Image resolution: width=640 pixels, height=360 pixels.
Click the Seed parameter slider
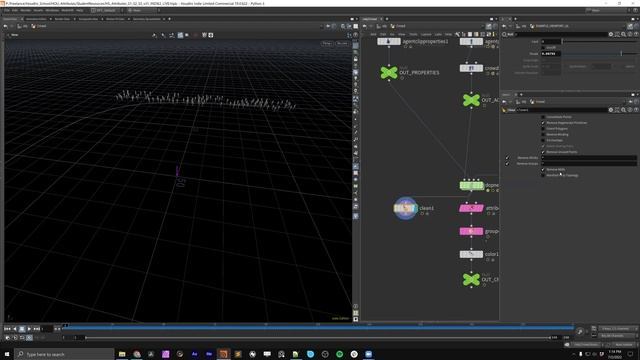coord(599,41)
